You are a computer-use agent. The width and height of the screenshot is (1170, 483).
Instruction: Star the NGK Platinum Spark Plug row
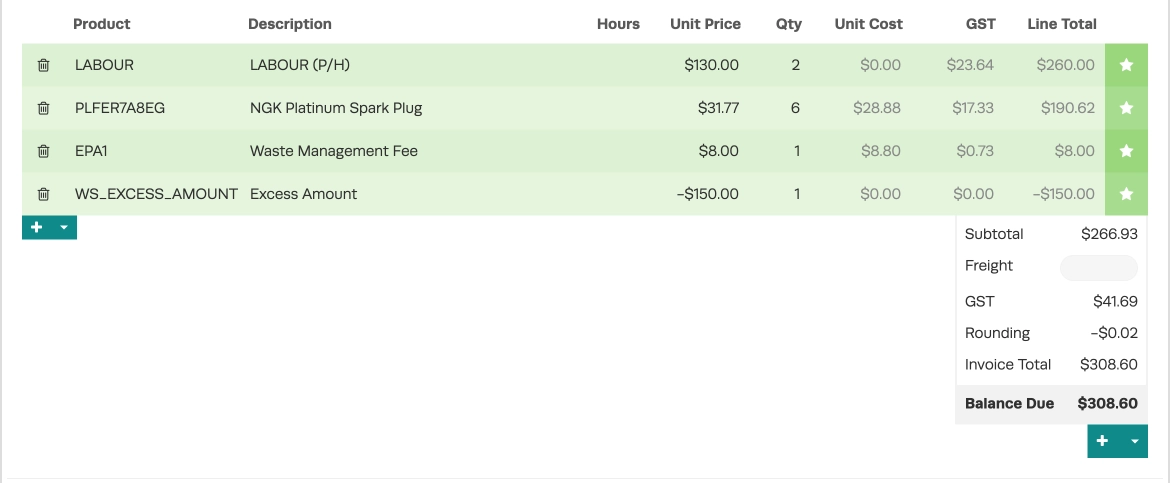(1126, 108)
